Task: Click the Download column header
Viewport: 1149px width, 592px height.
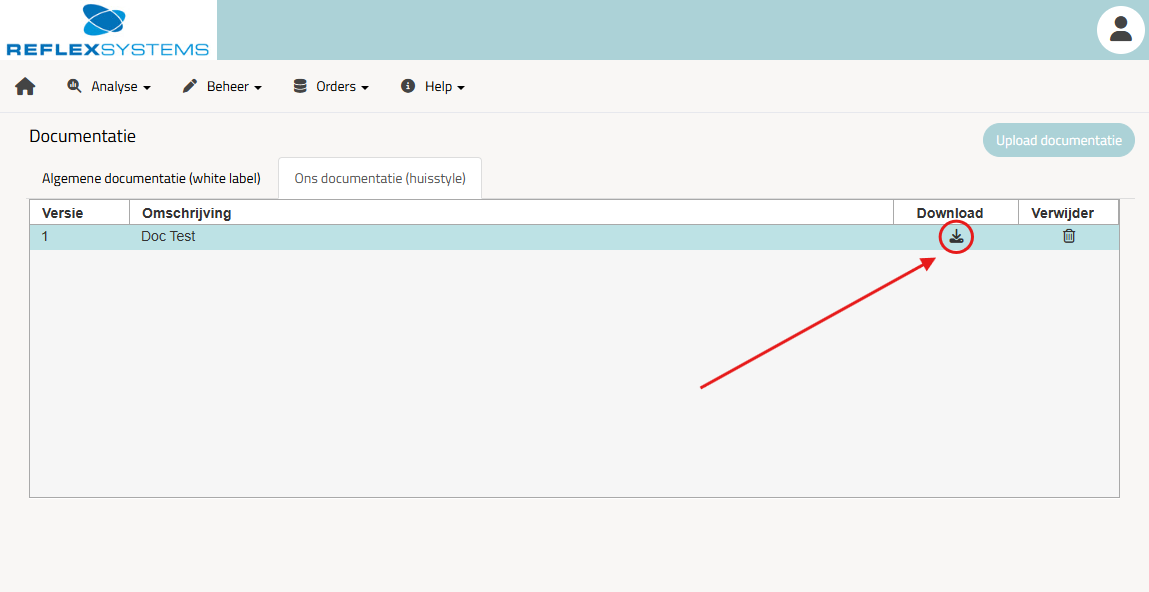Action: (956, 213)
